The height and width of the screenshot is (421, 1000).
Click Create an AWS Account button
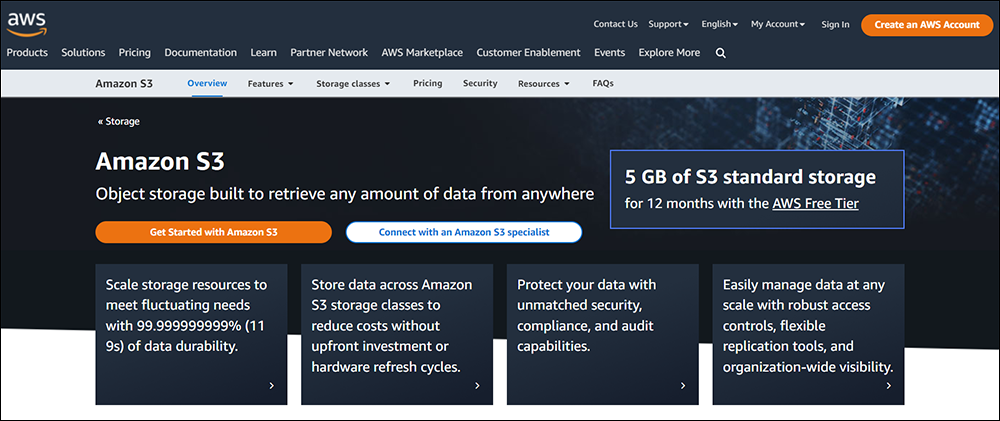pos(927,25)
